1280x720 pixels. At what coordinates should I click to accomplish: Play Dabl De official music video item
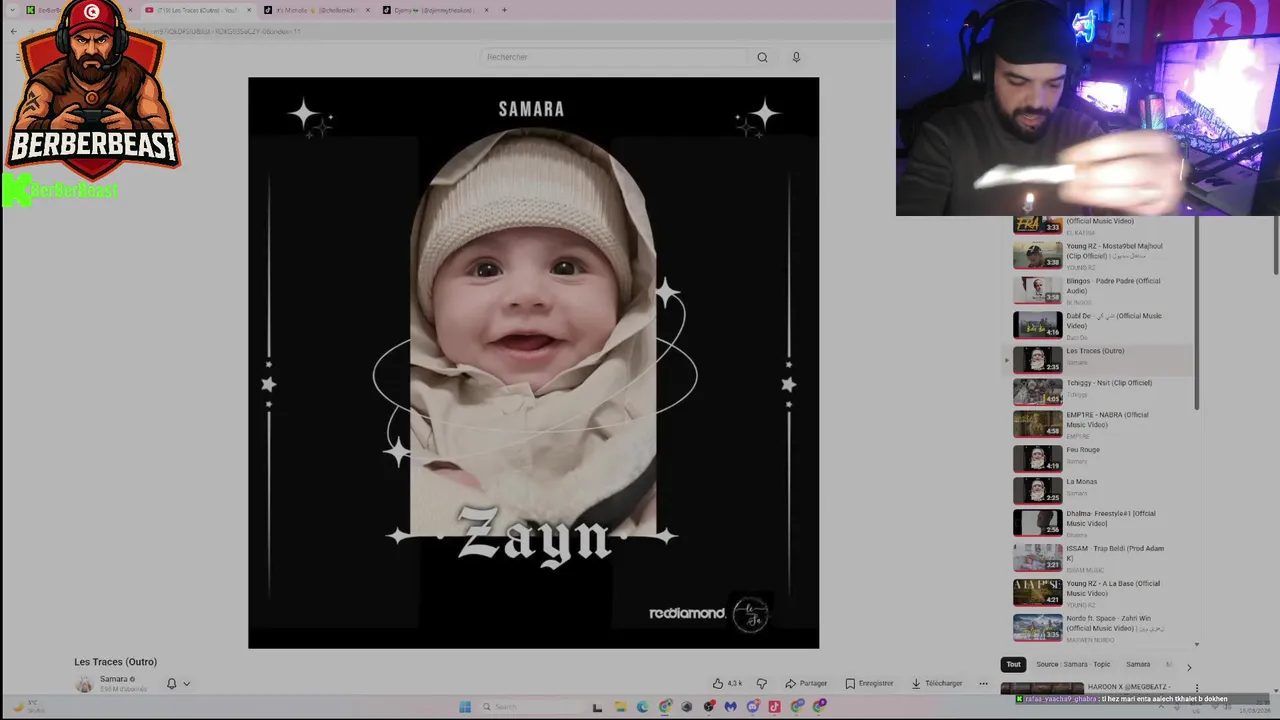click(1098, 325)
